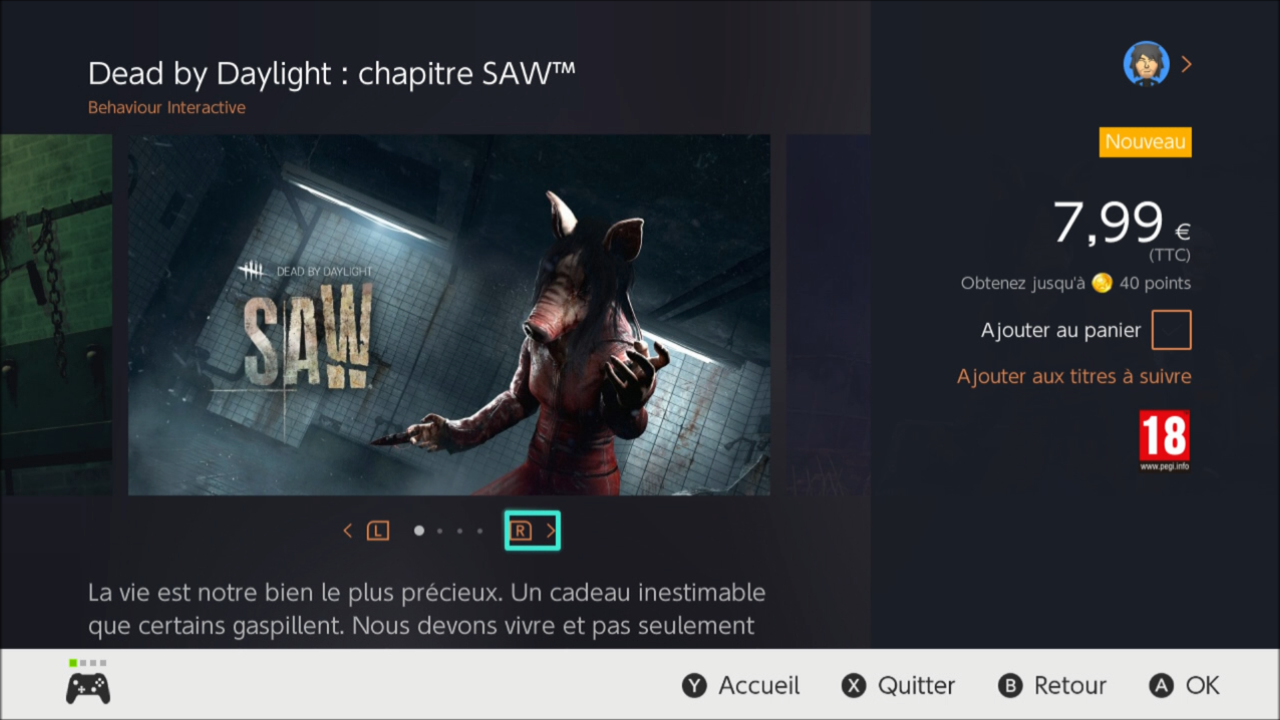Select the R shoulder button icon

[520, 531]
